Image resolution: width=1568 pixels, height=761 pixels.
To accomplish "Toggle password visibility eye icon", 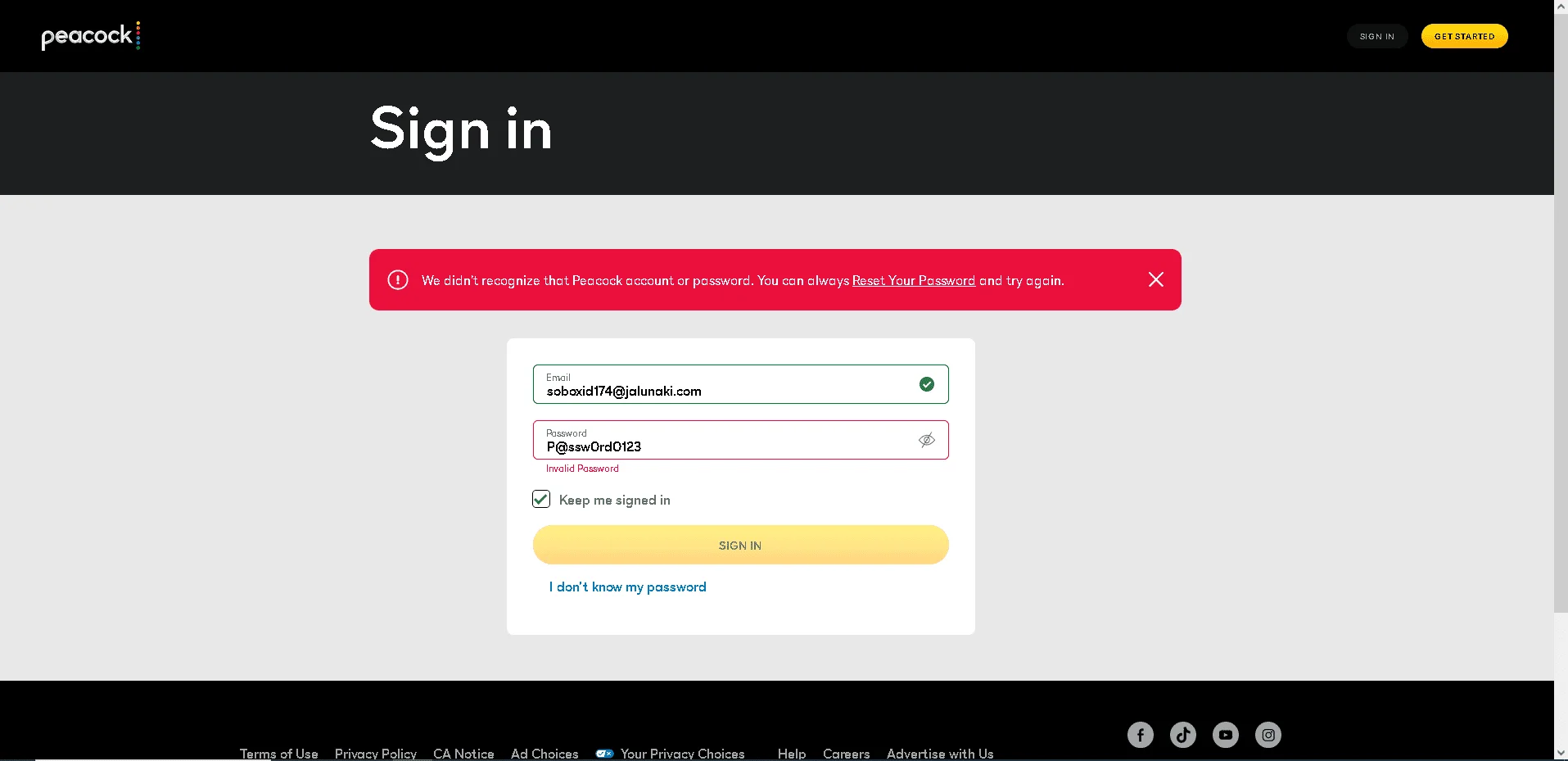I will point(927,440).
